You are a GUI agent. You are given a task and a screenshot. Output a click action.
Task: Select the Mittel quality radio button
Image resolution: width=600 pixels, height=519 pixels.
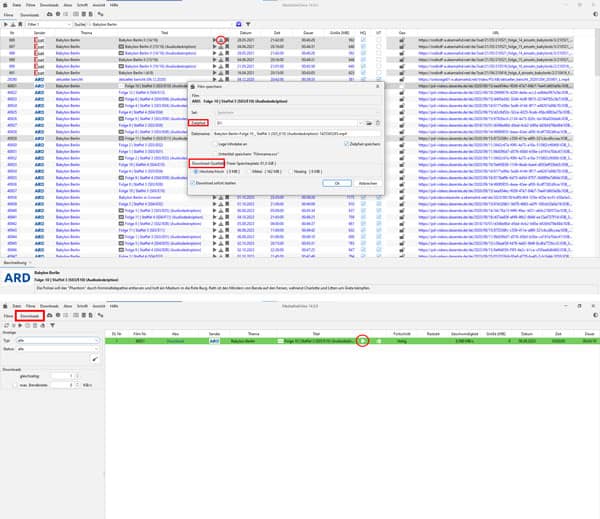pos(248,171)
